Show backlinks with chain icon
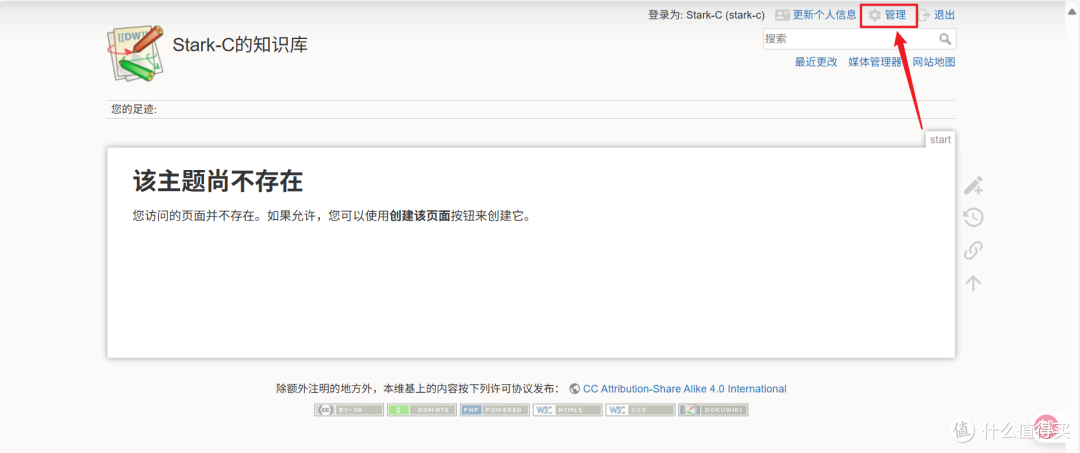 click(x=973, y=250)
